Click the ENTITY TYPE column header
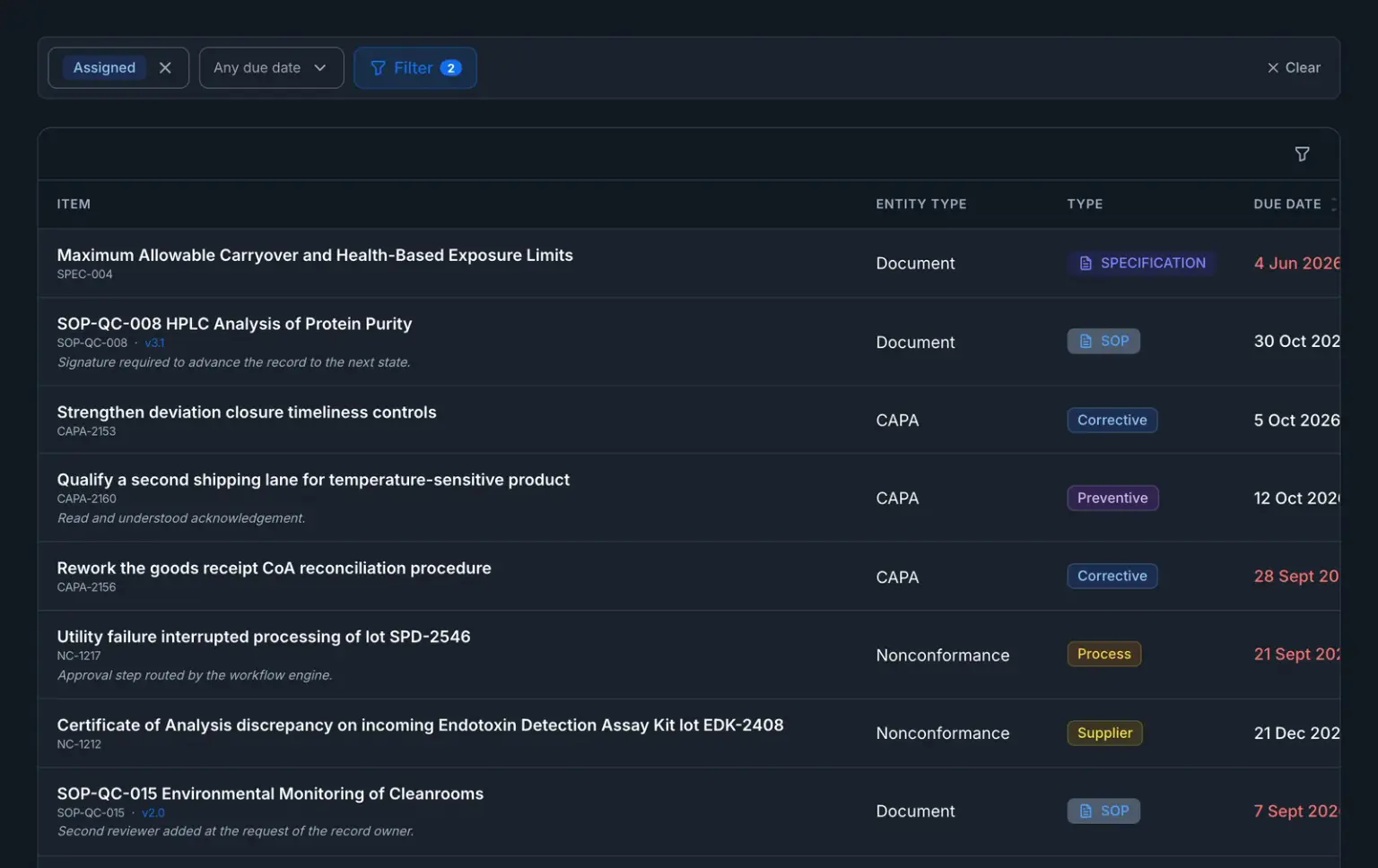 click(x=921, y=204)
